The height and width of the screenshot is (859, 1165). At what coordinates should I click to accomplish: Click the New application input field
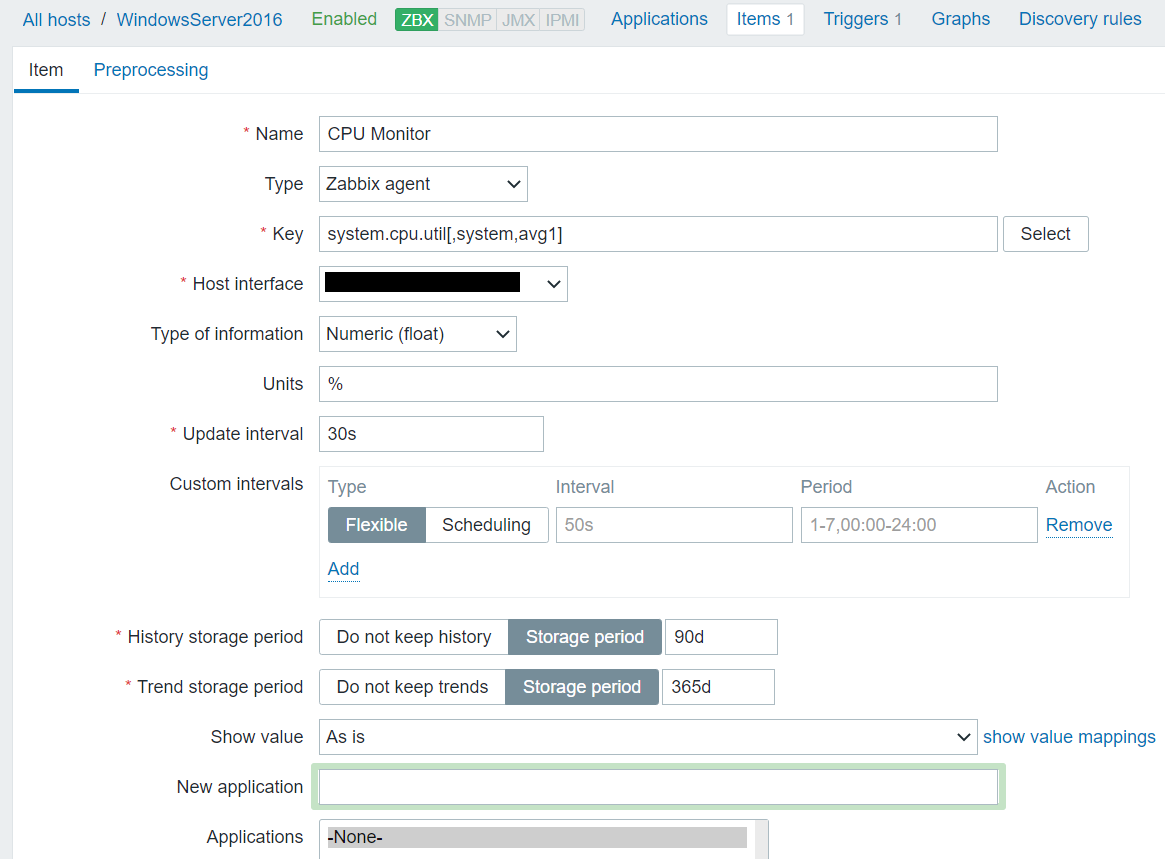658,787
